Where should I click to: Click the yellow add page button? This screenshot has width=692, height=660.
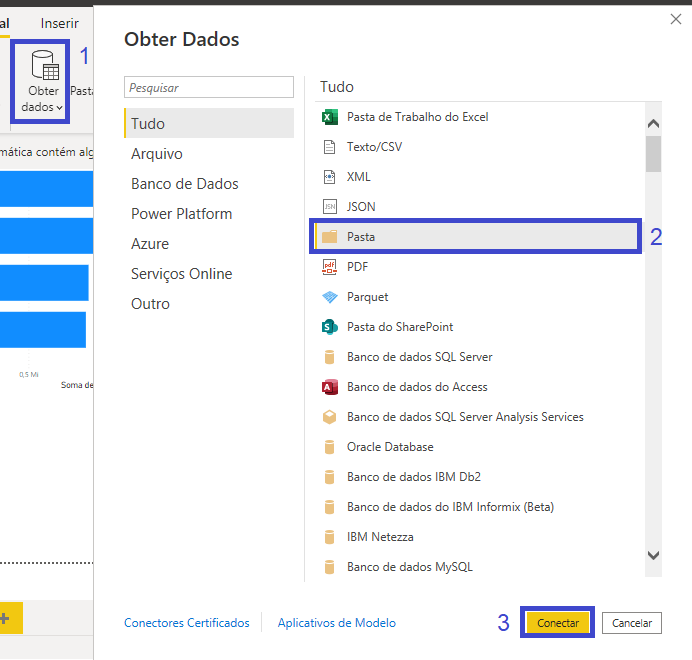coord(11,618)
